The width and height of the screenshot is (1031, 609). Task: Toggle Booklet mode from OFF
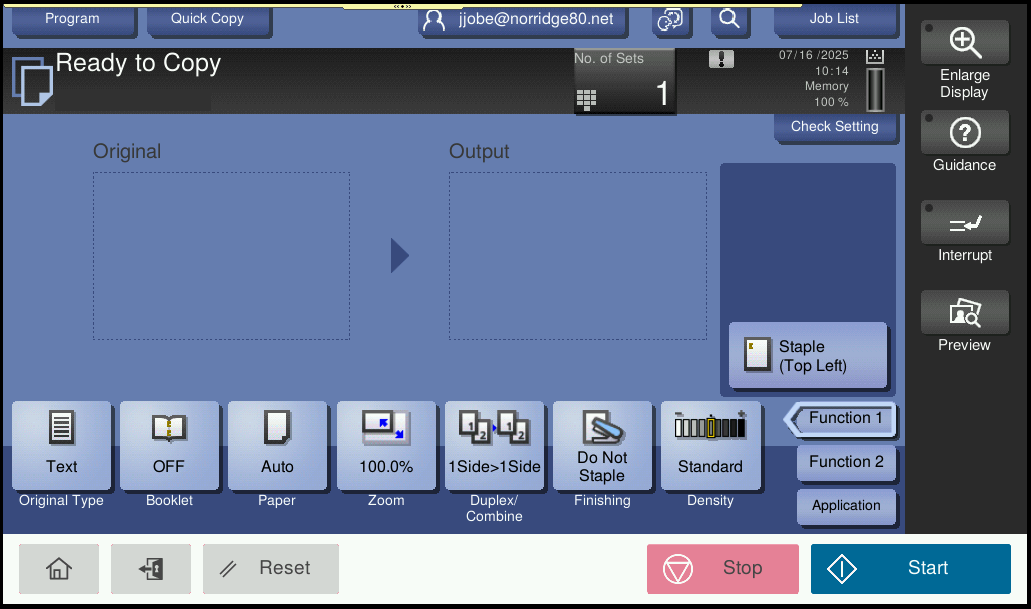pyautogui.click(x=169, y=446)
